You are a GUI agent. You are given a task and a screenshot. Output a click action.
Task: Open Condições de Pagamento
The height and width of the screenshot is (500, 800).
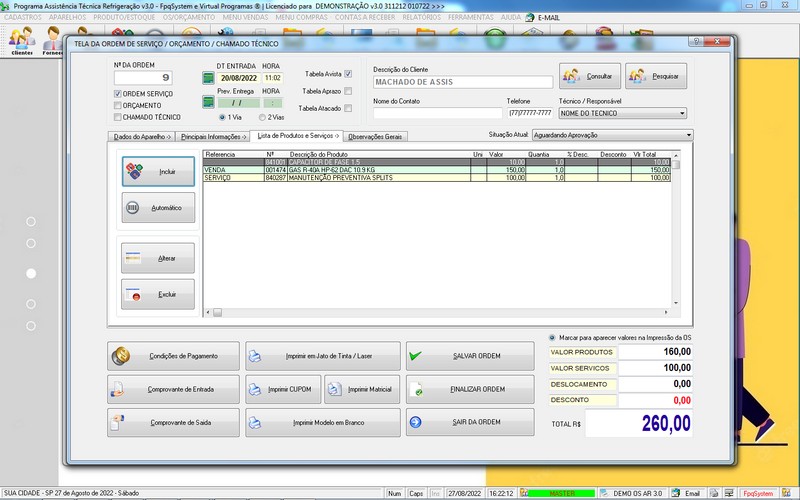point(173,356)
